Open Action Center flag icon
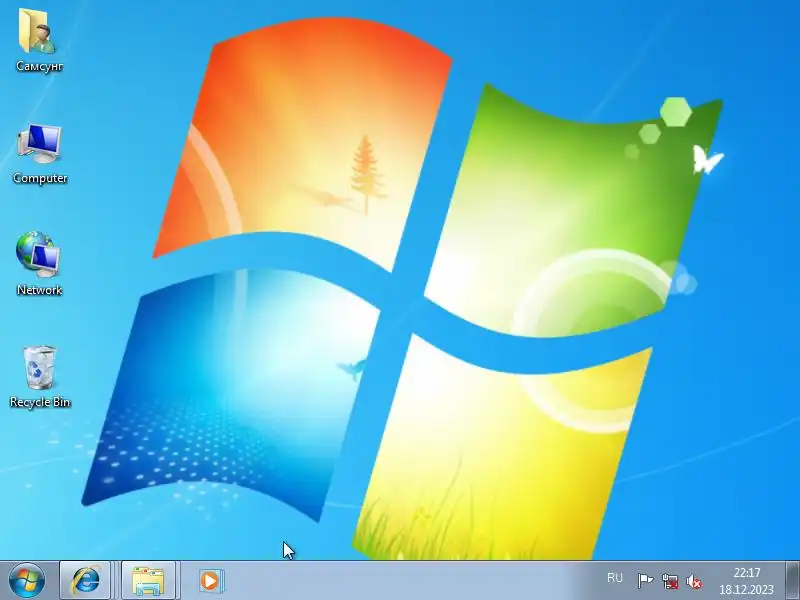Viewport: 800px width, 600px height. (645, 581)
